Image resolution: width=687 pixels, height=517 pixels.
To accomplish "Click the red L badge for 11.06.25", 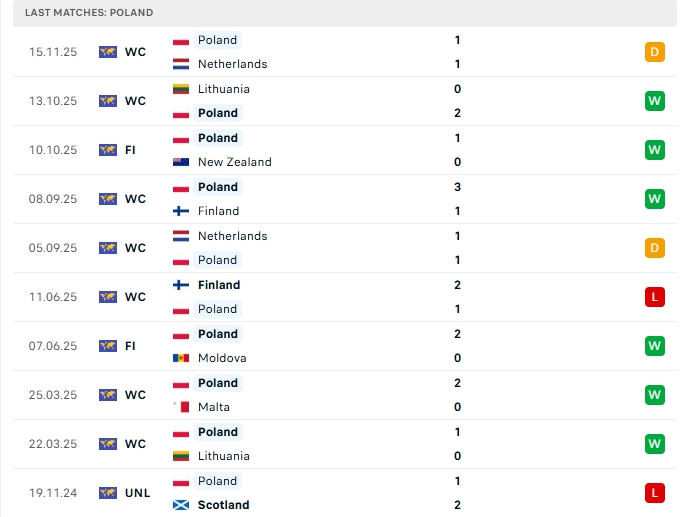I will tap(655, 297).
